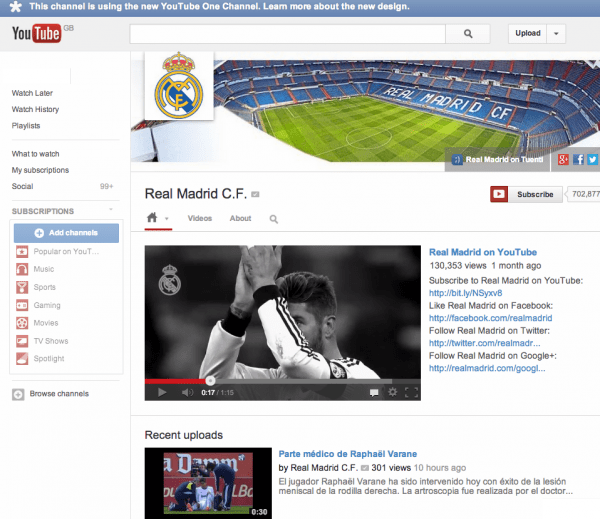Click Learn more about new design link
The height and width of the screenshot is (519, 600).
pos(336,7)
